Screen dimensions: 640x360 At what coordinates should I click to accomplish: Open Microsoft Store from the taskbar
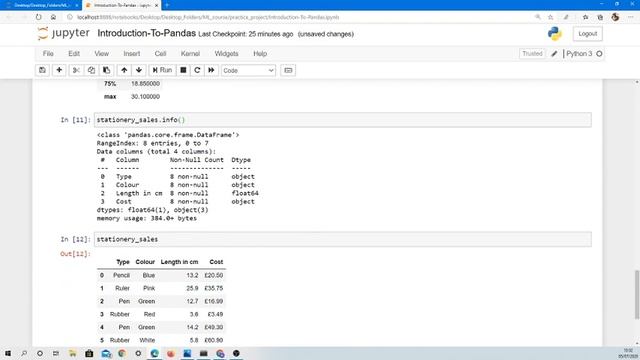89,353
